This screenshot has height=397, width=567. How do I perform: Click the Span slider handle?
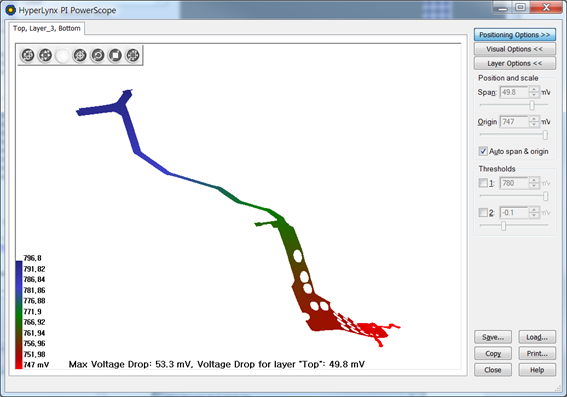532,105
